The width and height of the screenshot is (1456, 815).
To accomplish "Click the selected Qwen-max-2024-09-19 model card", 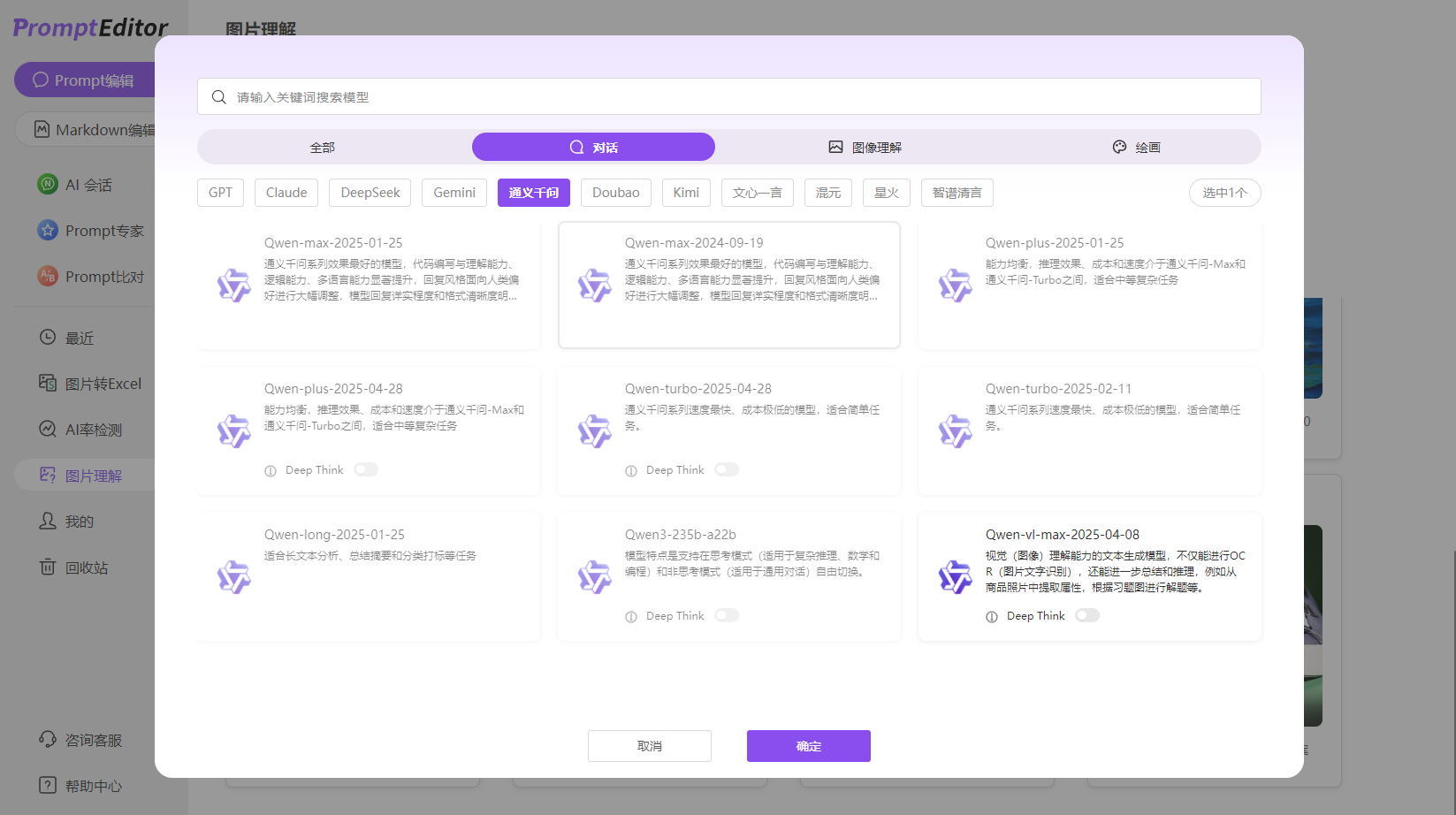I will point(728,285).
